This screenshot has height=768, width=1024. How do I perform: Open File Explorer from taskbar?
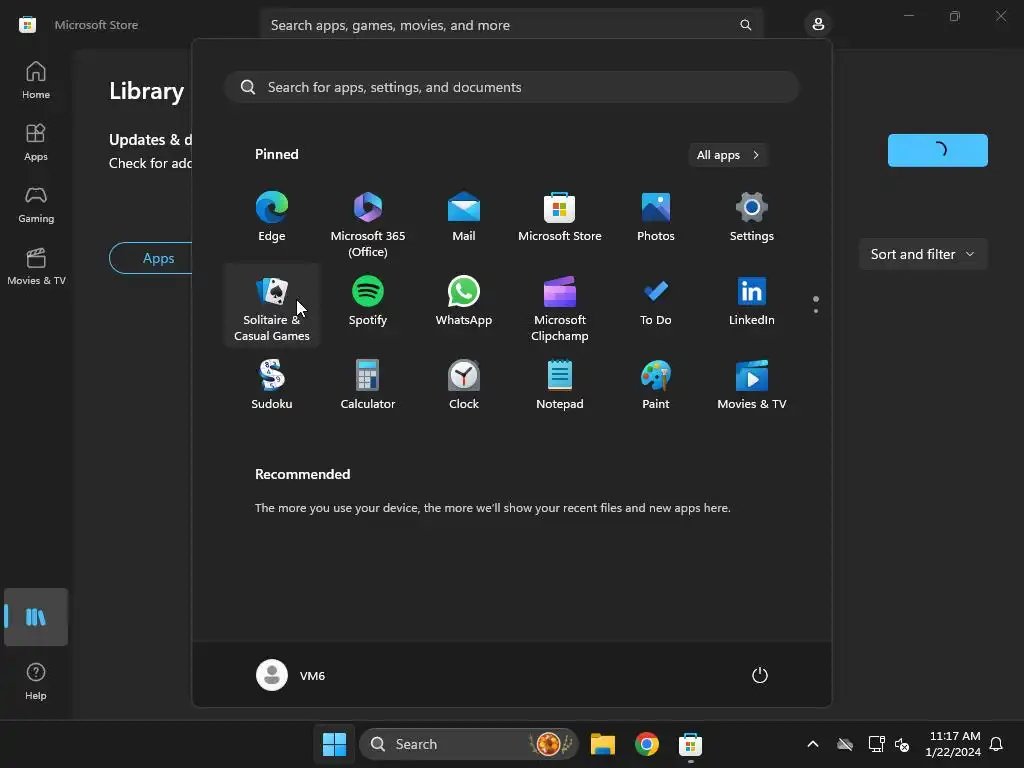pos(603,744)
